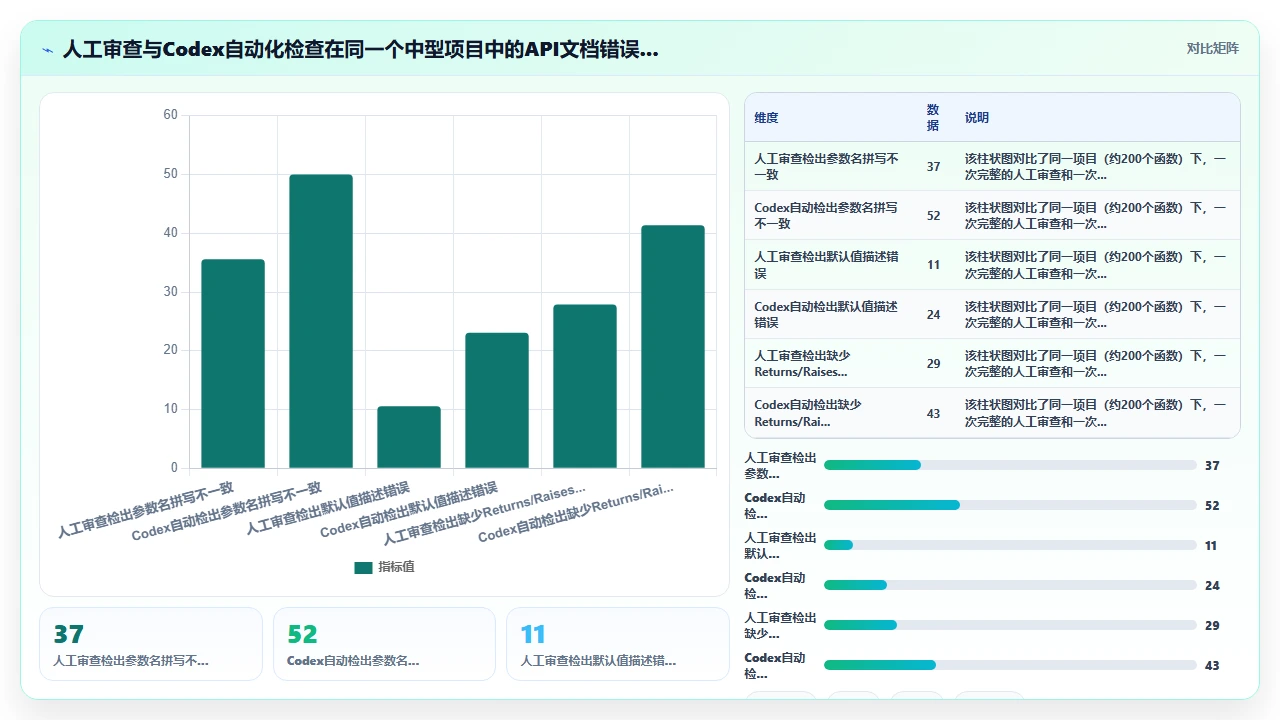1280x720 pixels.
Task: Click the 指标值 legend text
Action: (x=396, y=567)
